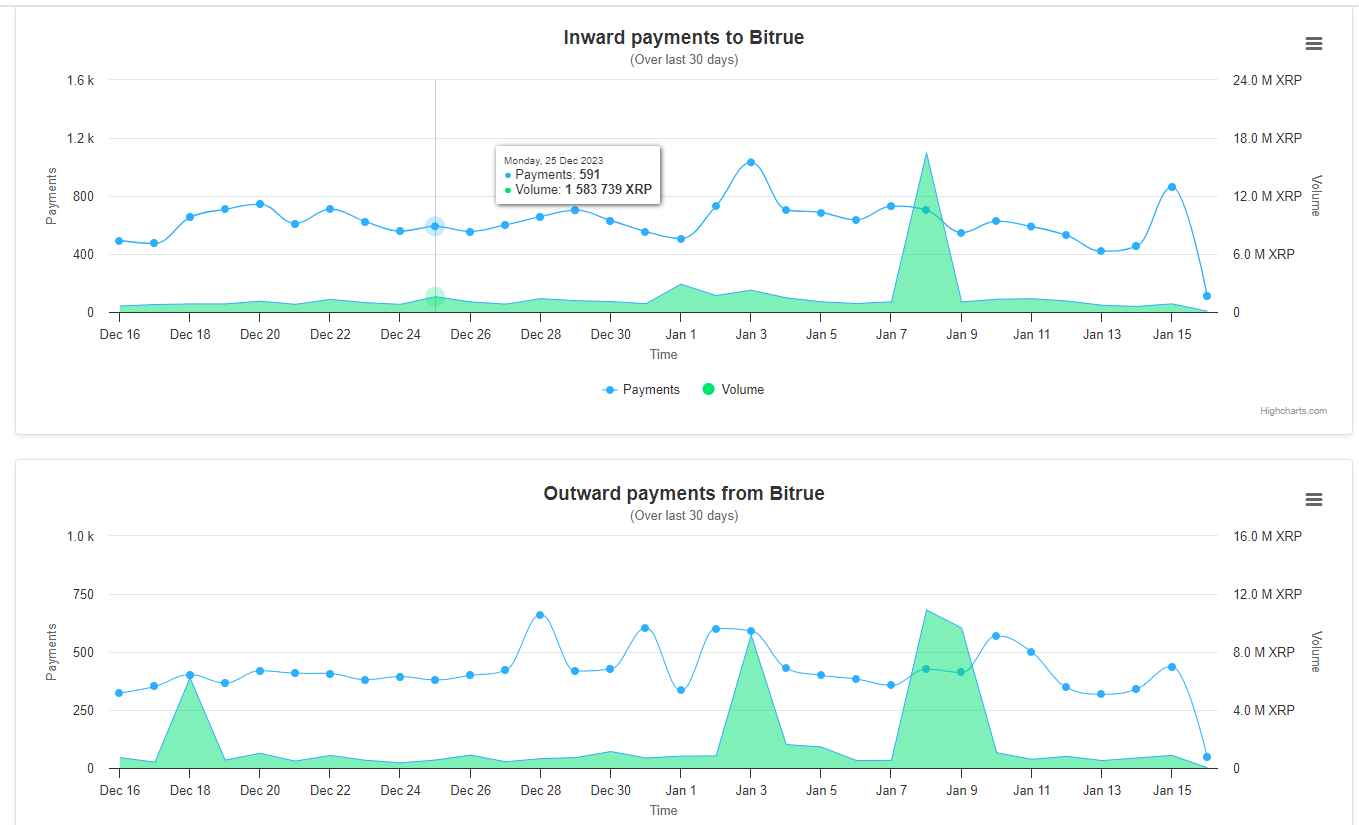Click the Dec 16 payments point on outward chart

pyautogui.click(x=119, y=693)
